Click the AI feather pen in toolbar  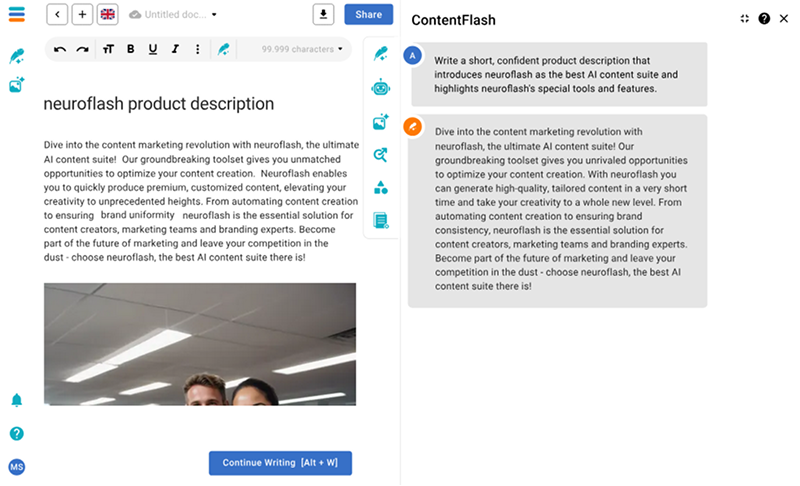pos(223,49)
